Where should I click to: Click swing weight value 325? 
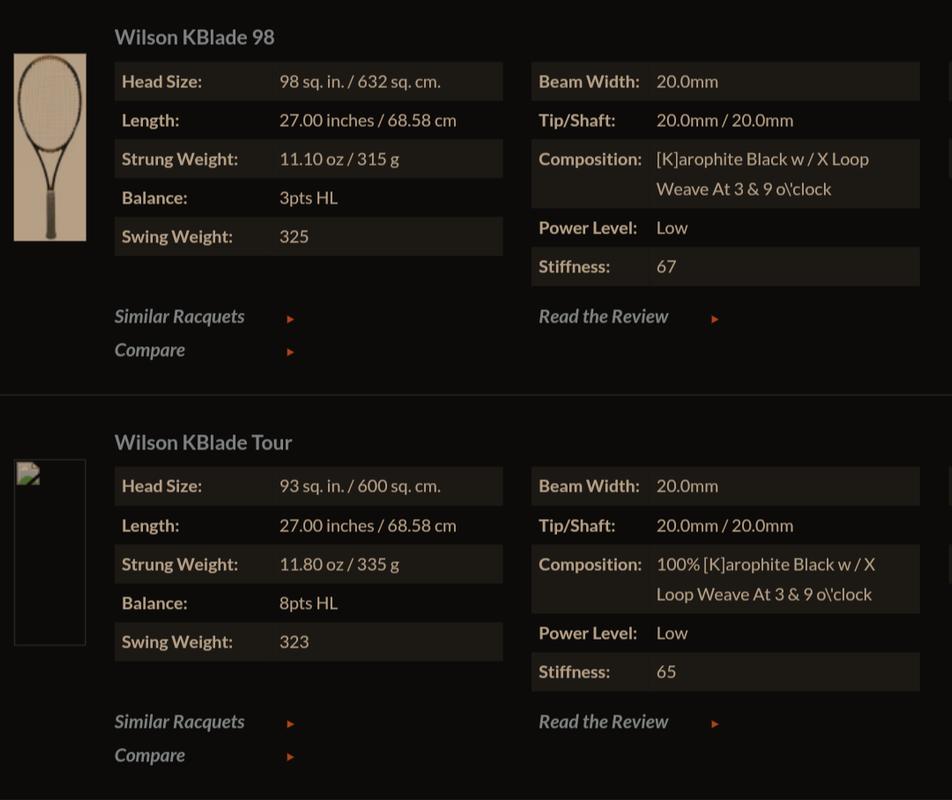294,237
